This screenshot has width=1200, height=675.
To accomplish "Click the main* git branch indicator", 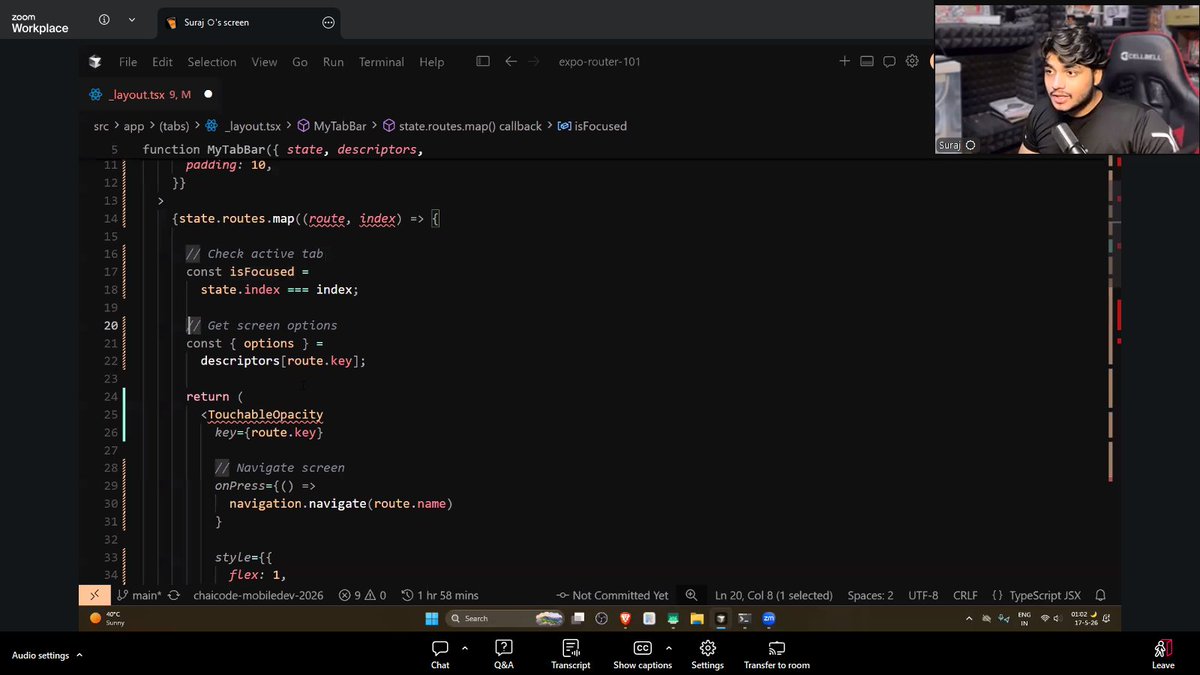I will click(139, 595).
